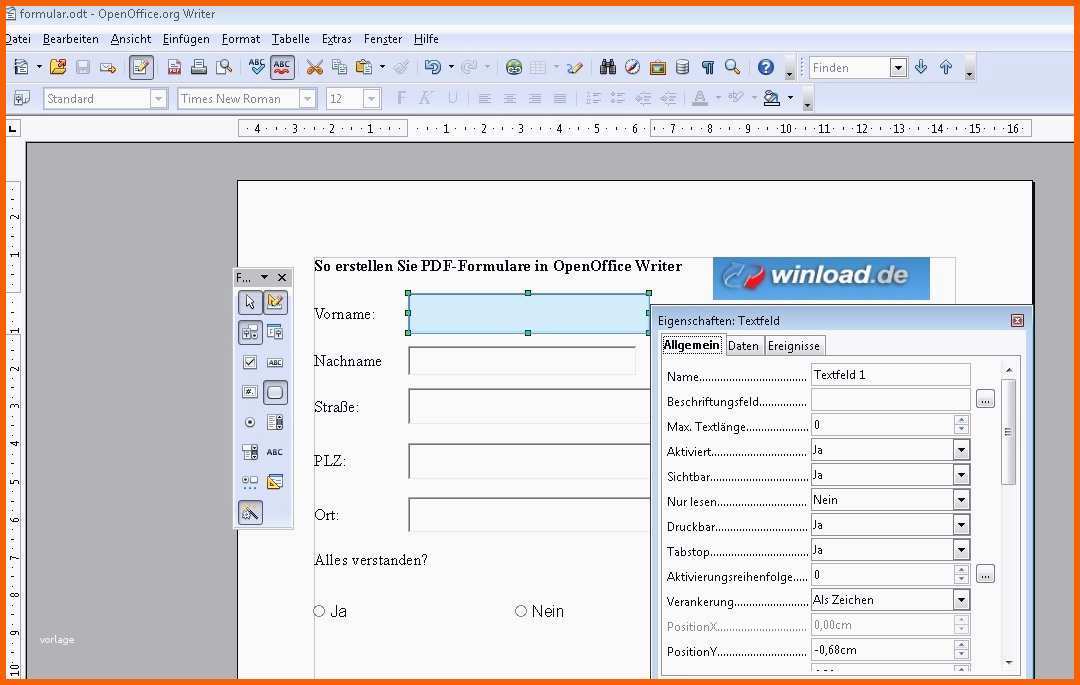The image size is (1080, 685).
Task: Toggle the form wizards icon
Action: 250,512
